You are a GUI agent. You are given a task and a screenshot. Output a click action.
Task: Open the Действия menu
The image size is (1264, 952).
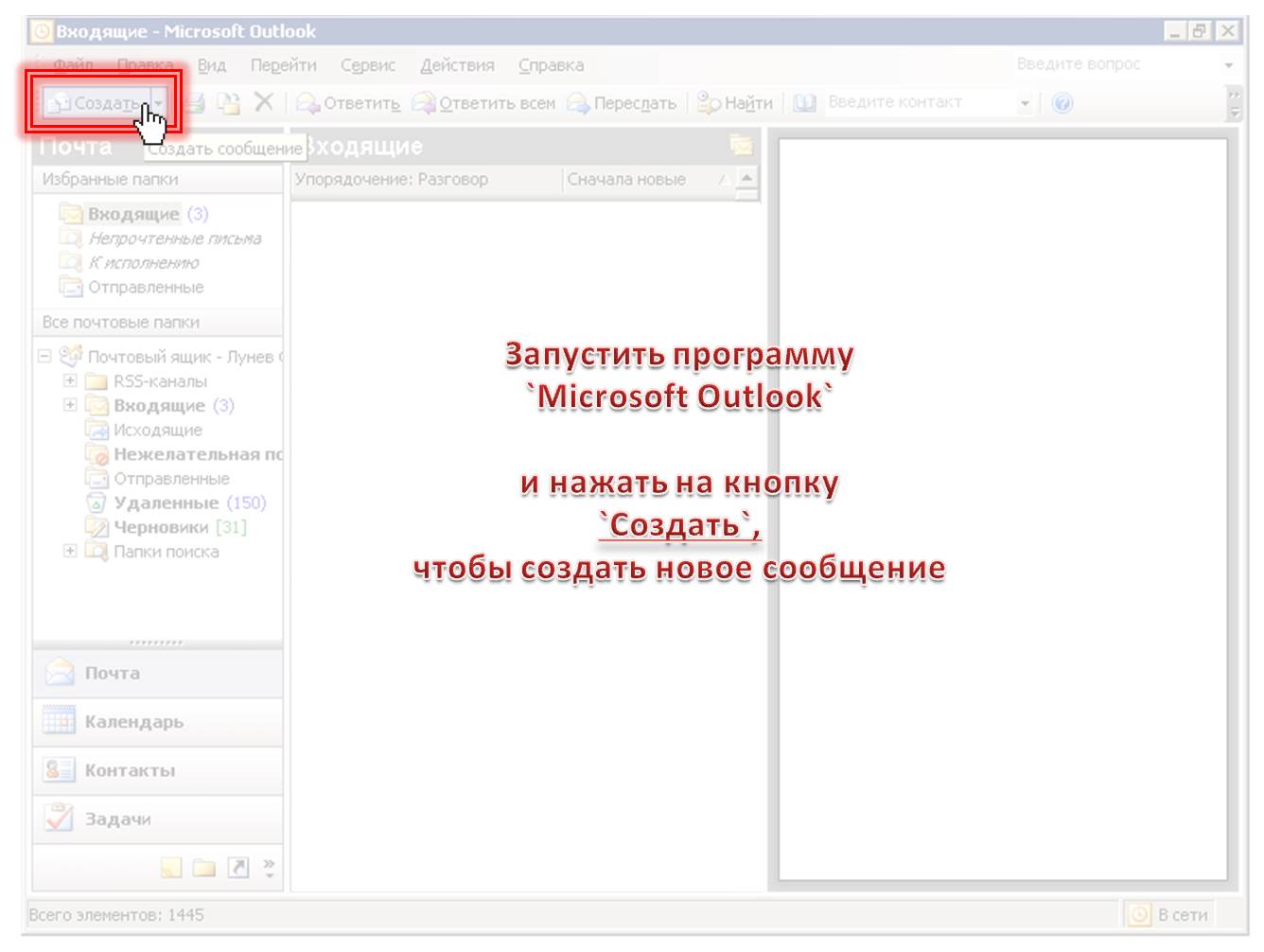coord(457,65)
